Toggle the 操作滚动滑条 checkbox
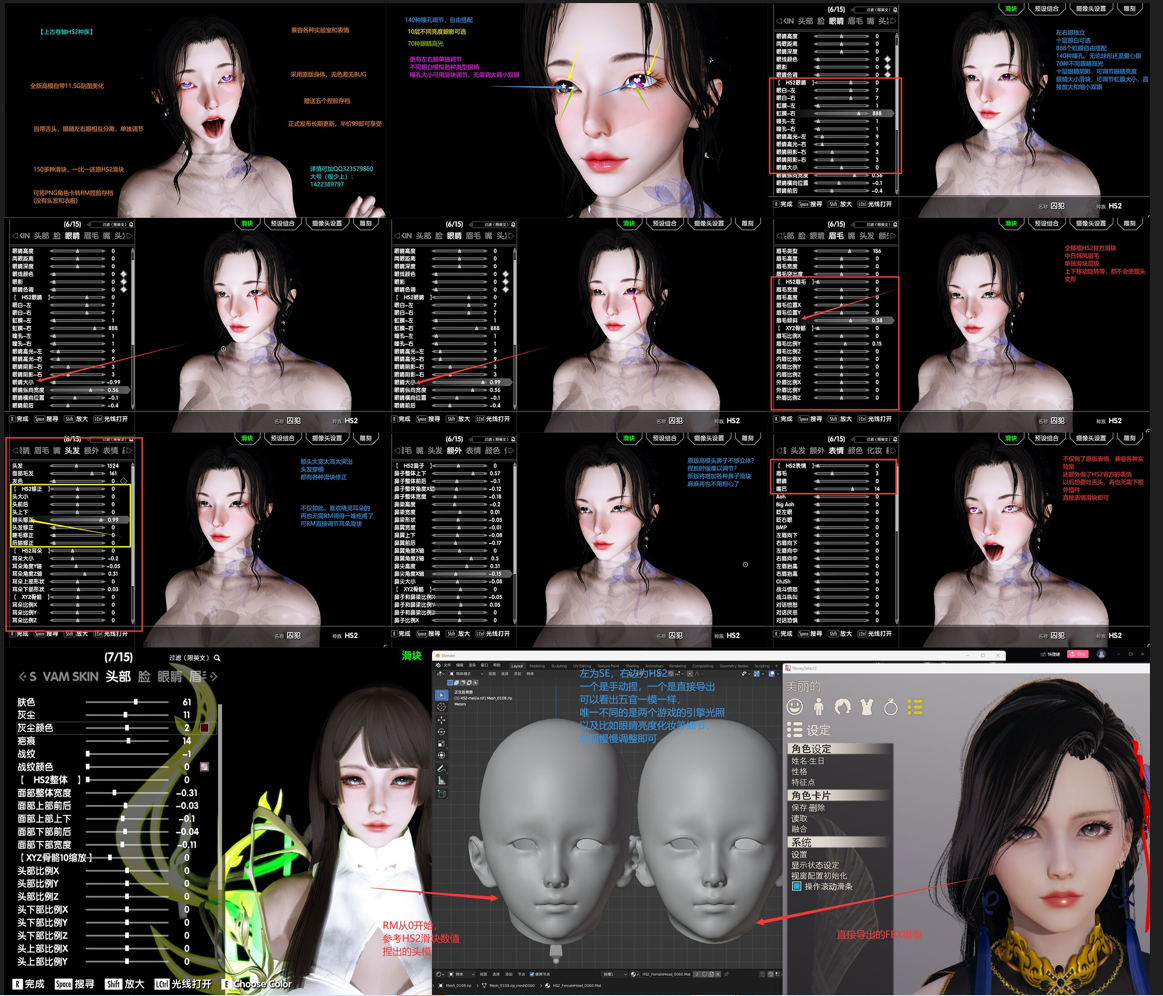Screen dimensions: 1163x996 pyautogui.click(x=797, y=886)
